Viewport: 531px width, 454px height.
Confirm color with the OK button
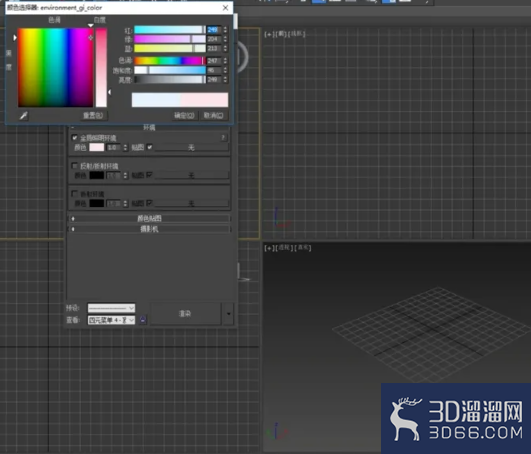pyautogui.click(x=184, y=116)
